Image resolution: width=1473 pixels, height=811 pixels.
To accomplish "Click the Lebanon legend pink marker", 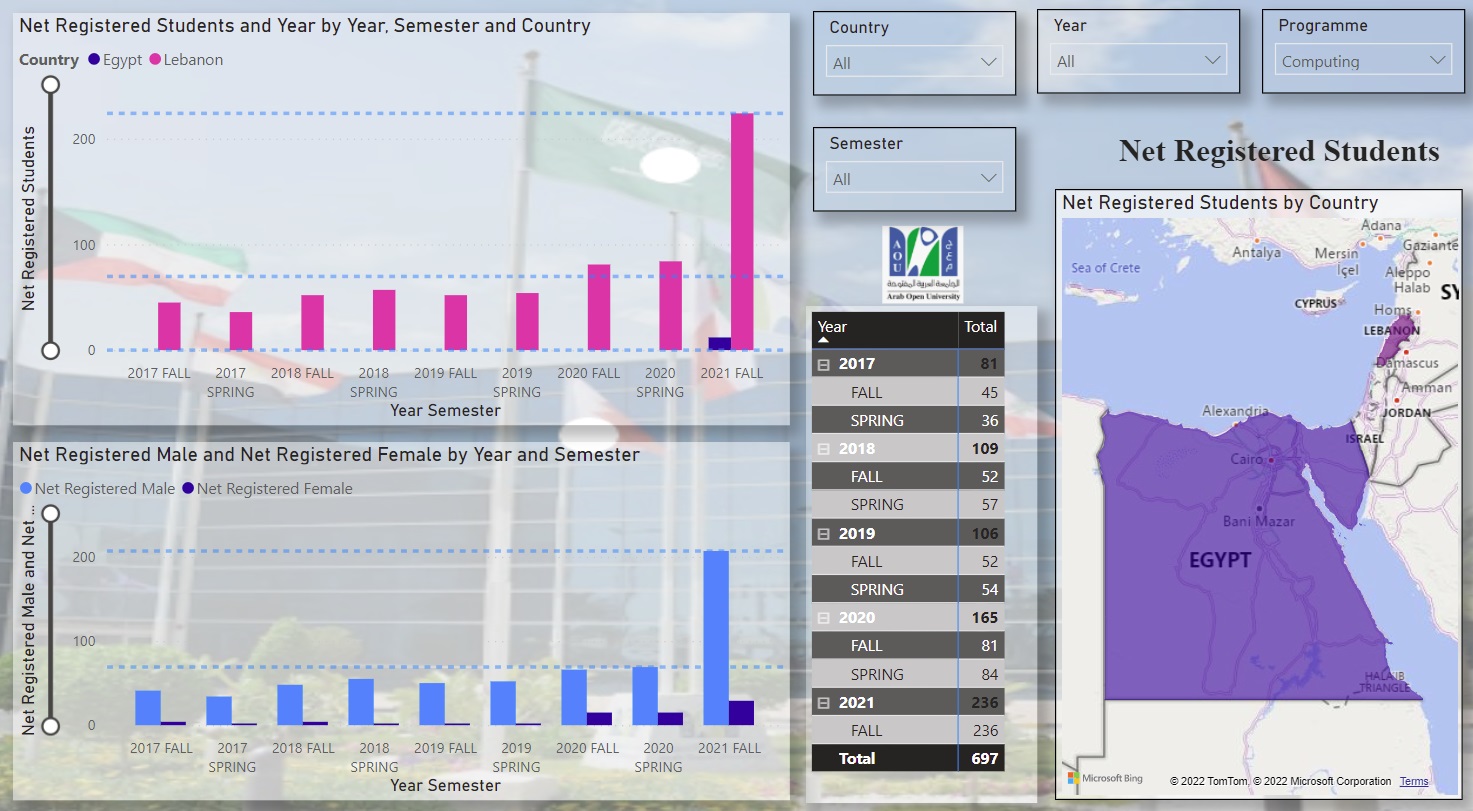I will pyautogui.click(x=155, y=60).
